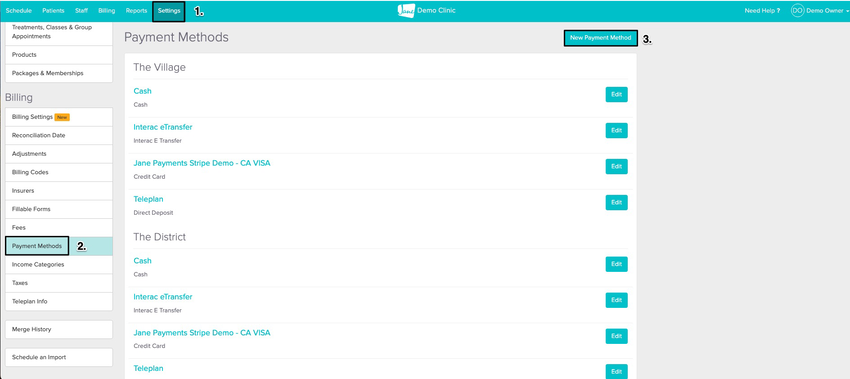This screenshot has height=379, width=850.
Task: Open Interac eTransfer under The District
Action: pyautogui.click(x=163, y=297)
